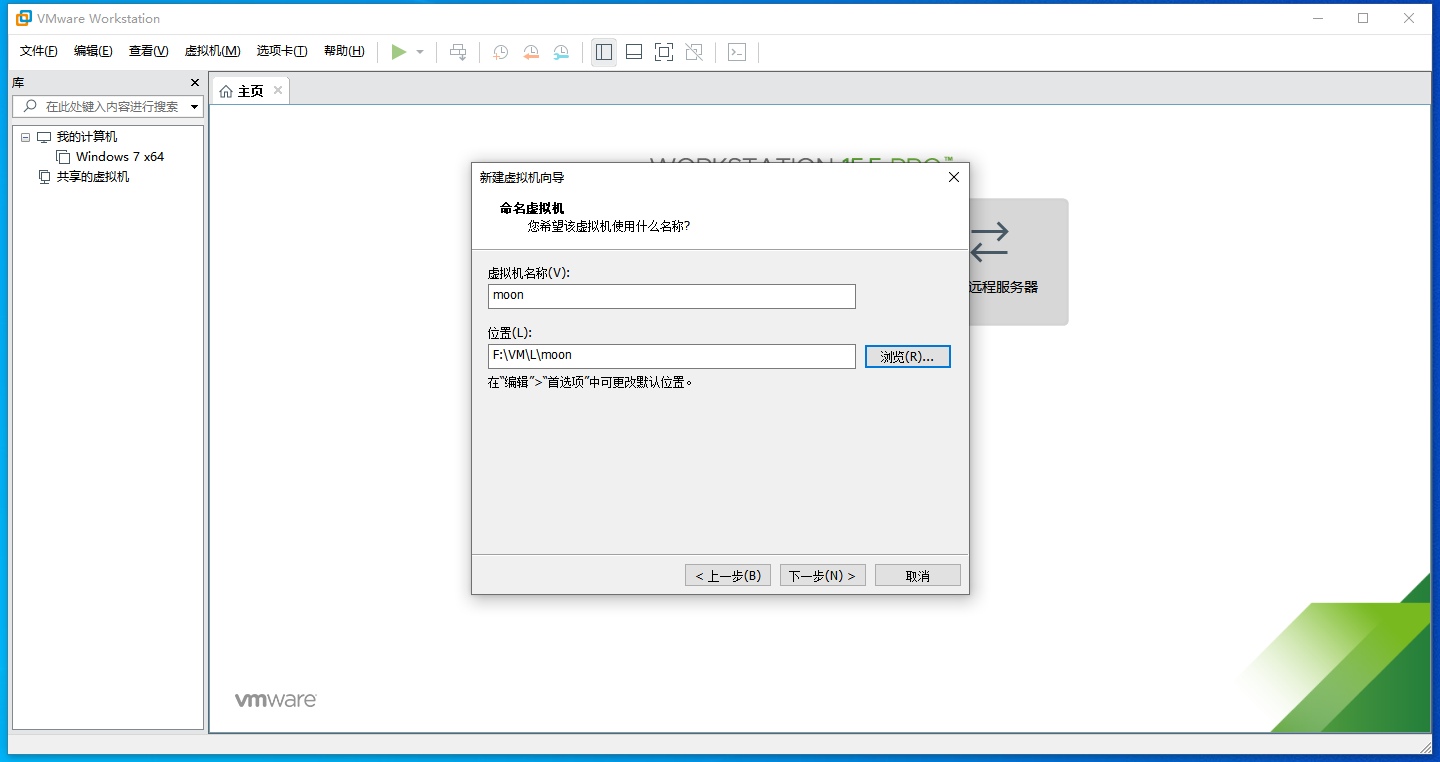Switch to the 主页 tab

point(250,91)
